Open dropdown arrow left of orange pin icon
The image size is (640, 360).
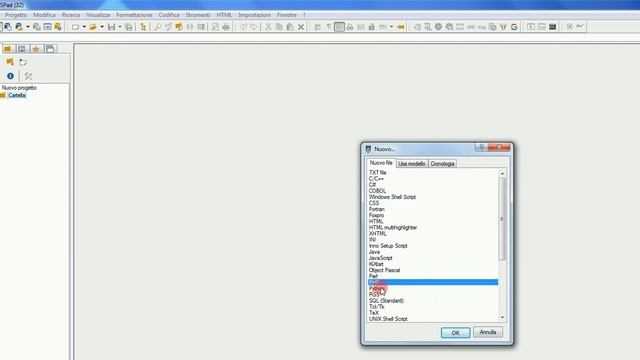pos(391,27)
